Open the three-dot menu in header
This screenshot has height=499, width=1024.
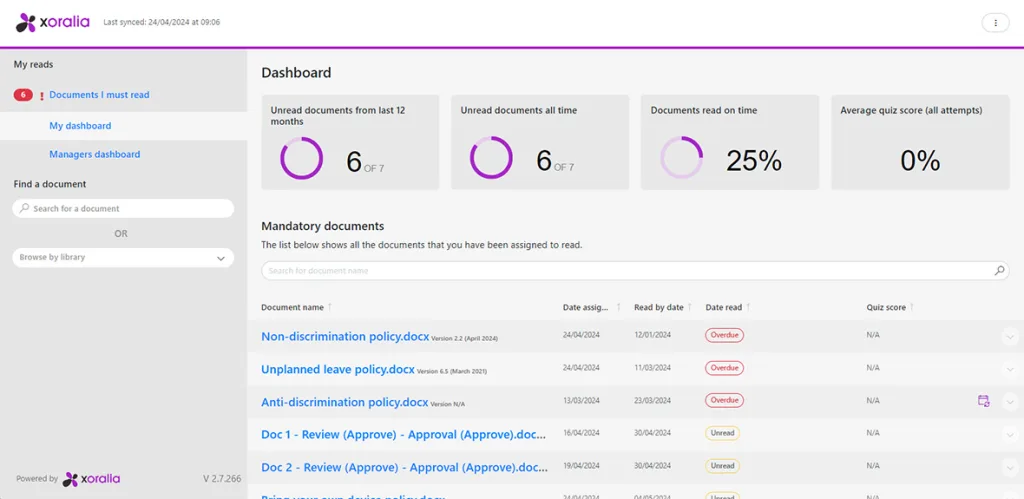[995, 22]
